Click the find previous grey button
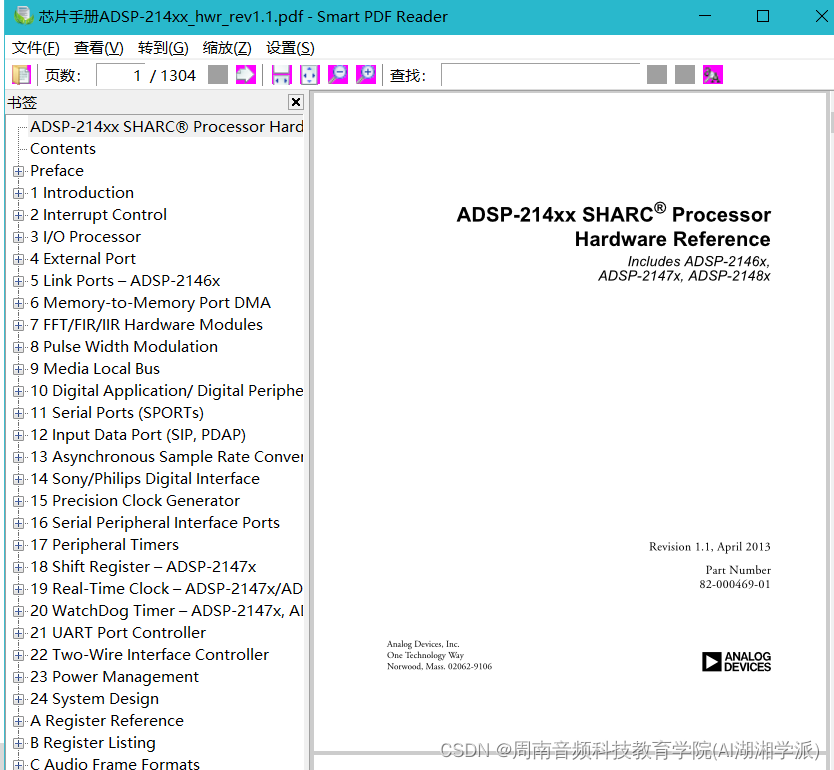Viewport: 834px width, 770px height. pyautogui.click(x=657, y=75)
